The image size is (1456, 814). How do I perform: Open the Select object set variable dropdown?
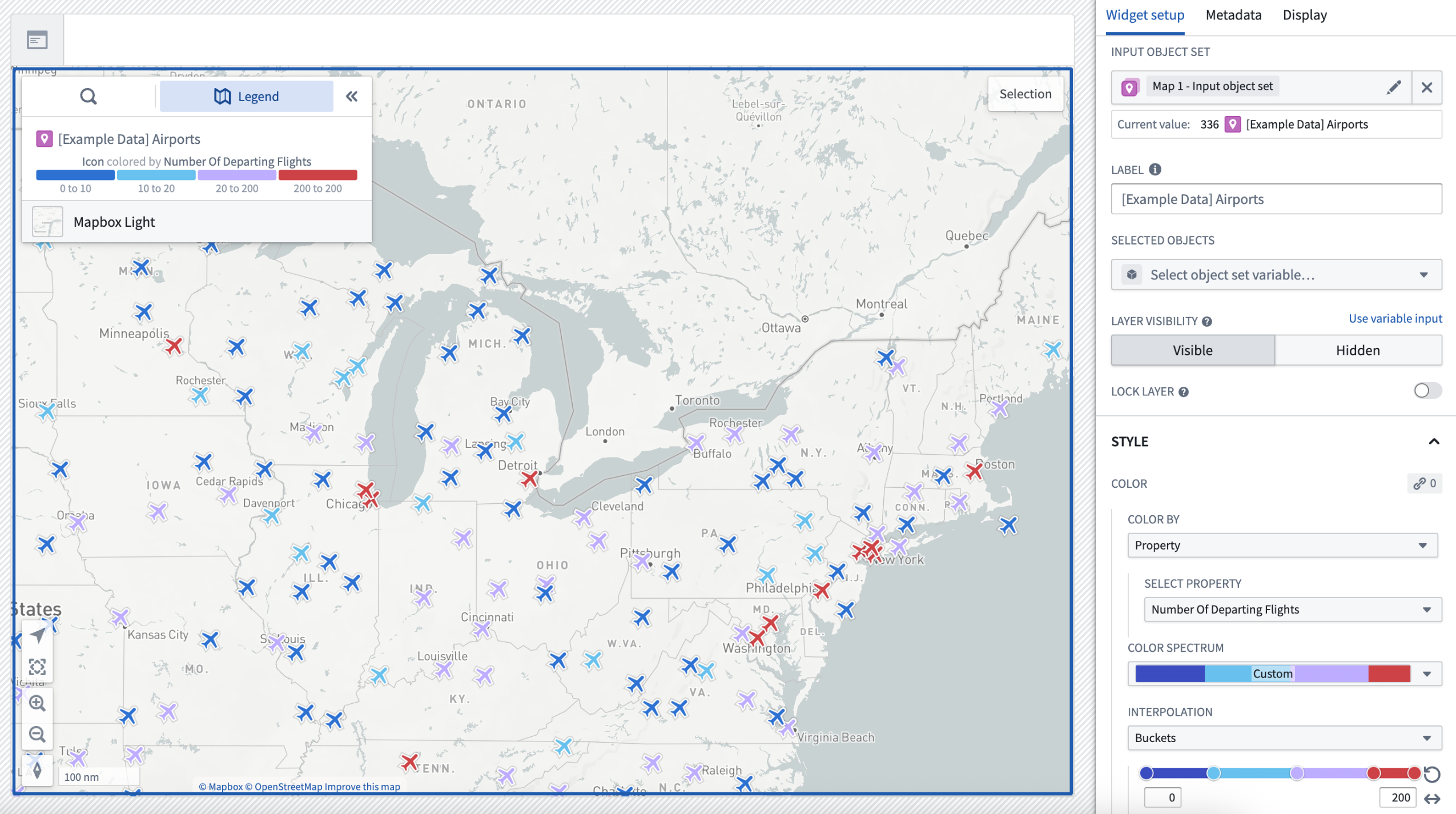[x=1276, y=275]
